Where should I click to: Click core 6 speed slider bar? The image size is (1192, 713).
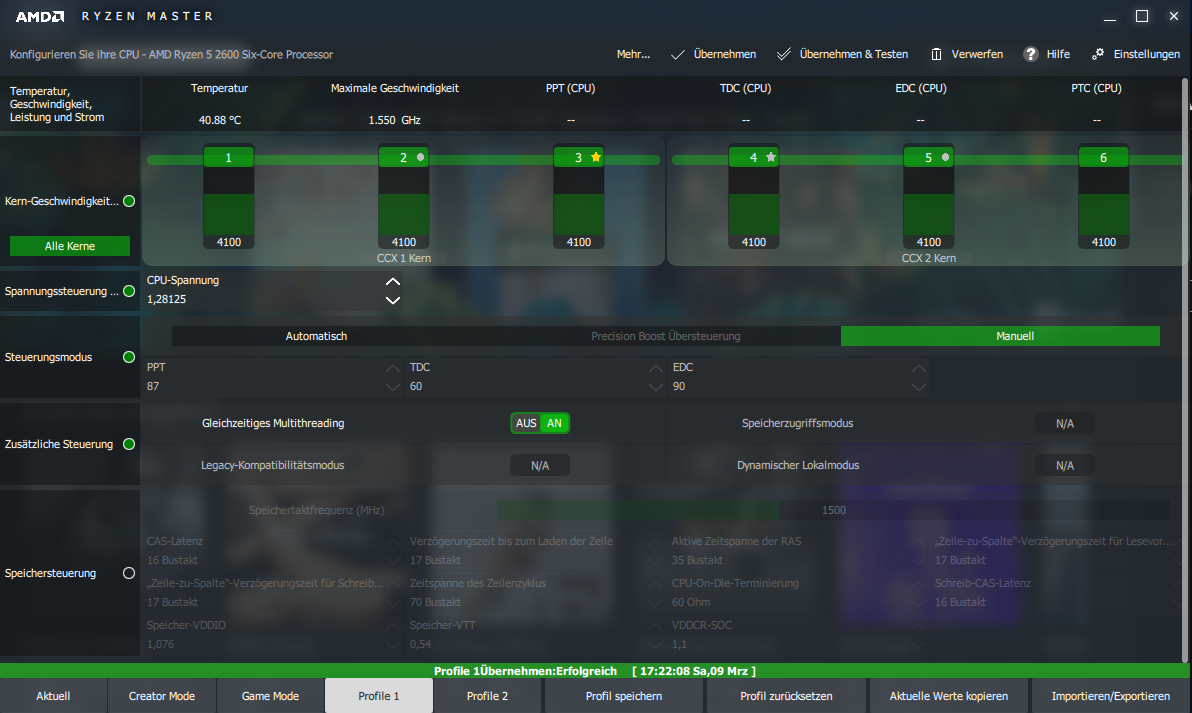coord(1104,201)
